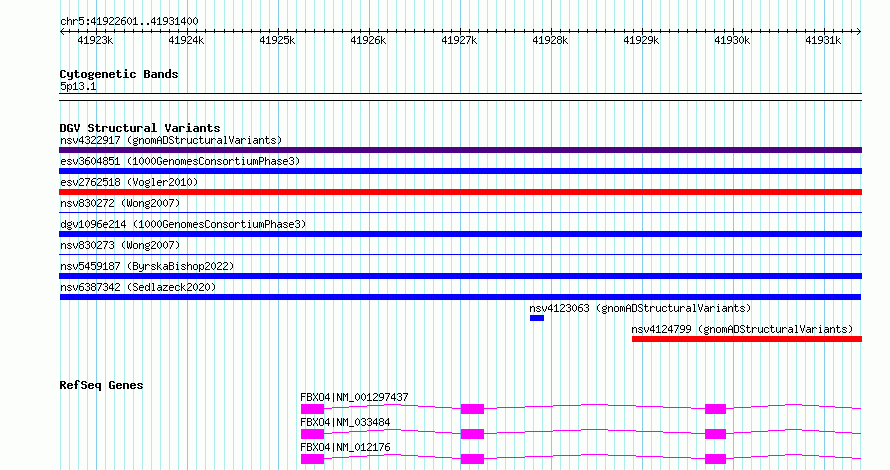Image resolution: width=890 pixels, height=470 pixels.
Task: Open the esv2762518 (Vogler2010) label
Action: click(x=129, y=182)
